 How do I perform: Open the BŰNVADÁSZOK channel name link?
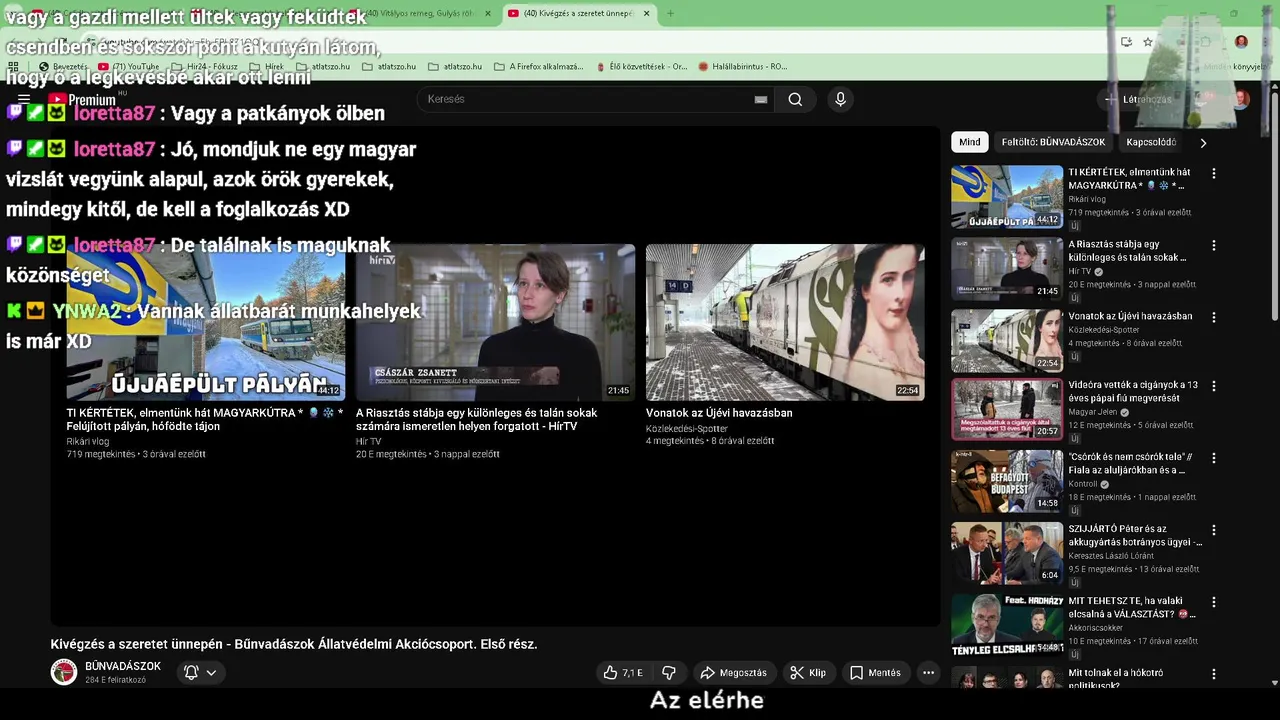click(x=123, y=666)
